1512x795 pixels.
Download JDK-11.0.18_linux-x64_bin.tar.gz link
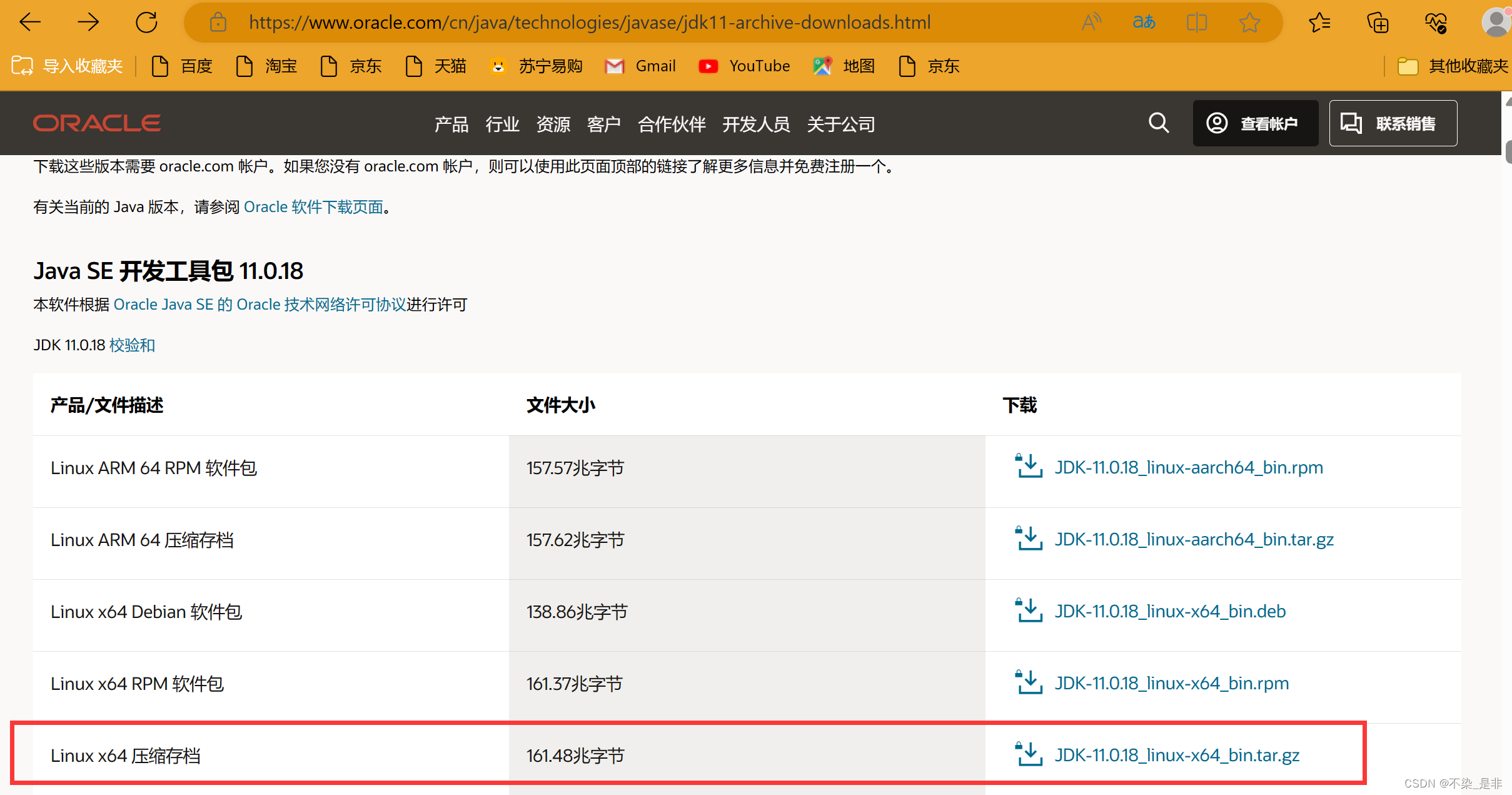[1177, 755]
